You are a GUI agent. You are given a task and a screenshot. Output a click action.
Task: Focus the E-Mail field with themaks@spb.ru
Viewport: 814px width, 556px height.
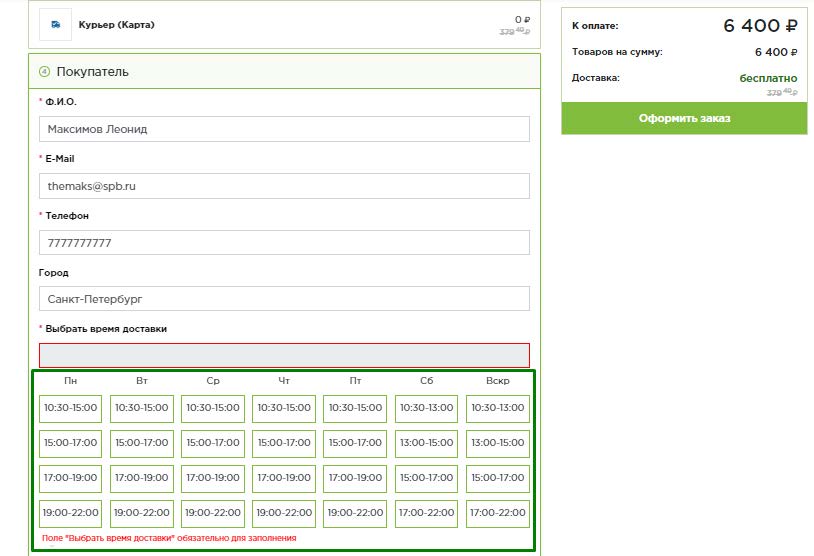point(284,186)
